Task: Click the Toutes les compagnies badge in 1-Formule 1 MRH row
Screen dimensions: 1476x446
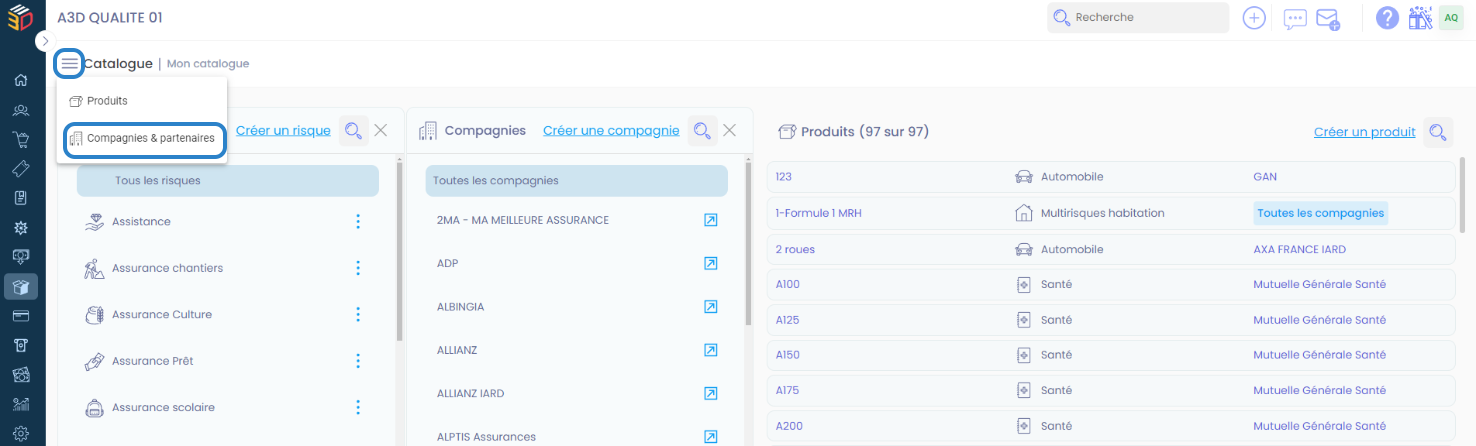Action: coord(1320,213)
